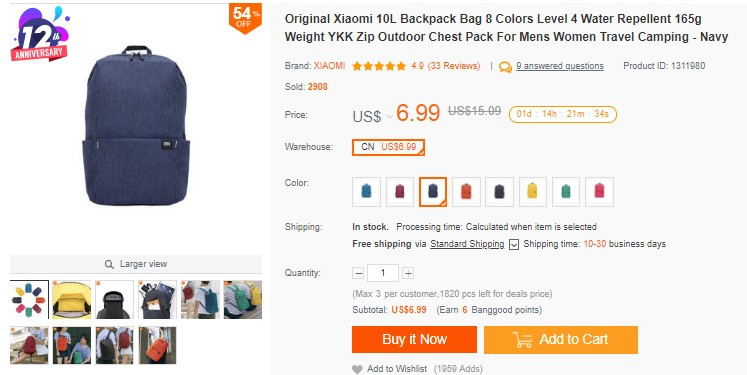Decrease quantity with the minus button
The image size is (747, 375).
coord(358,273)
